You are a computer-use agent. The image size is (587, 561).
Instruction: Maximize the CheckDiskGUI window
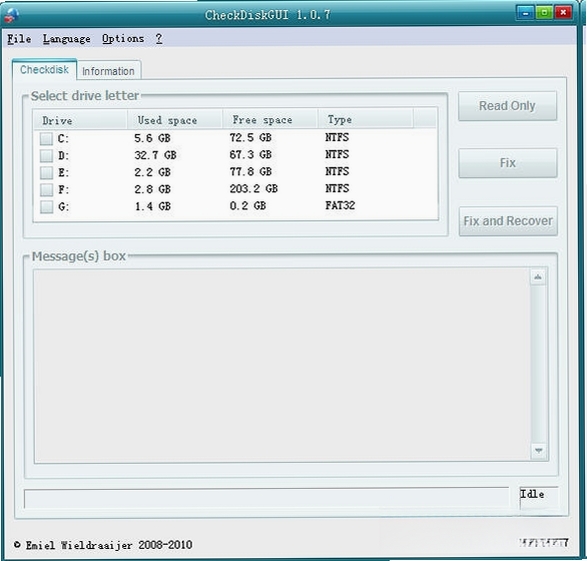[x=544, y=13]
